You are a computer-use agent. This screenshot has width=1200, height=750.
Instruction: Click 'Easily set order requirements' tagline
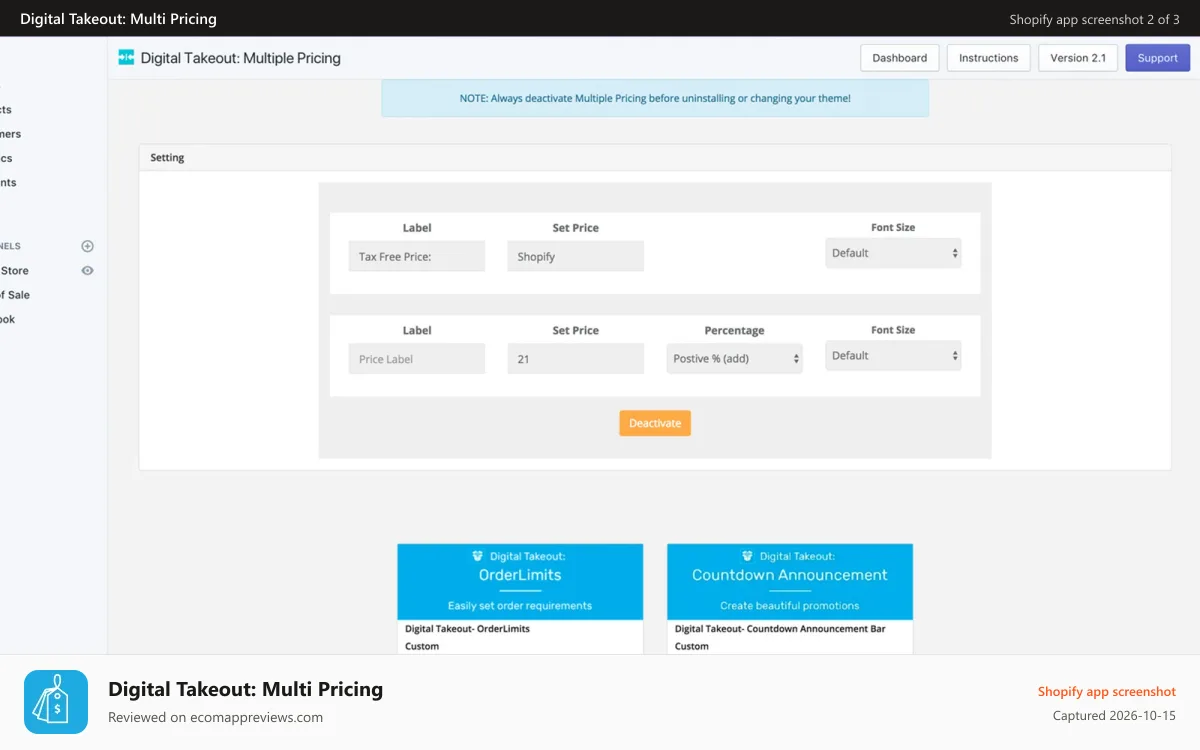[520, 605]
